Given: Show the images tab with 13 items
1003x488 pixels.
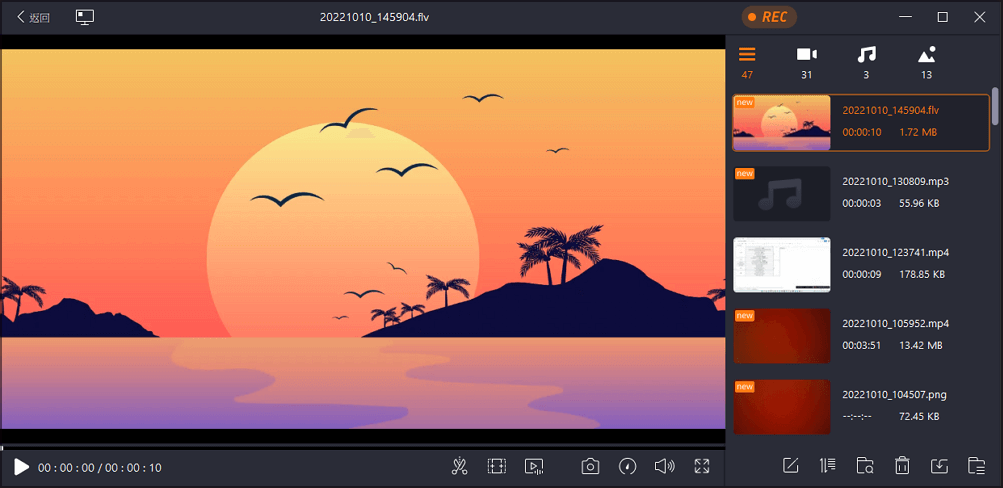Looking at the screenshot, I should tap(926, 62).
